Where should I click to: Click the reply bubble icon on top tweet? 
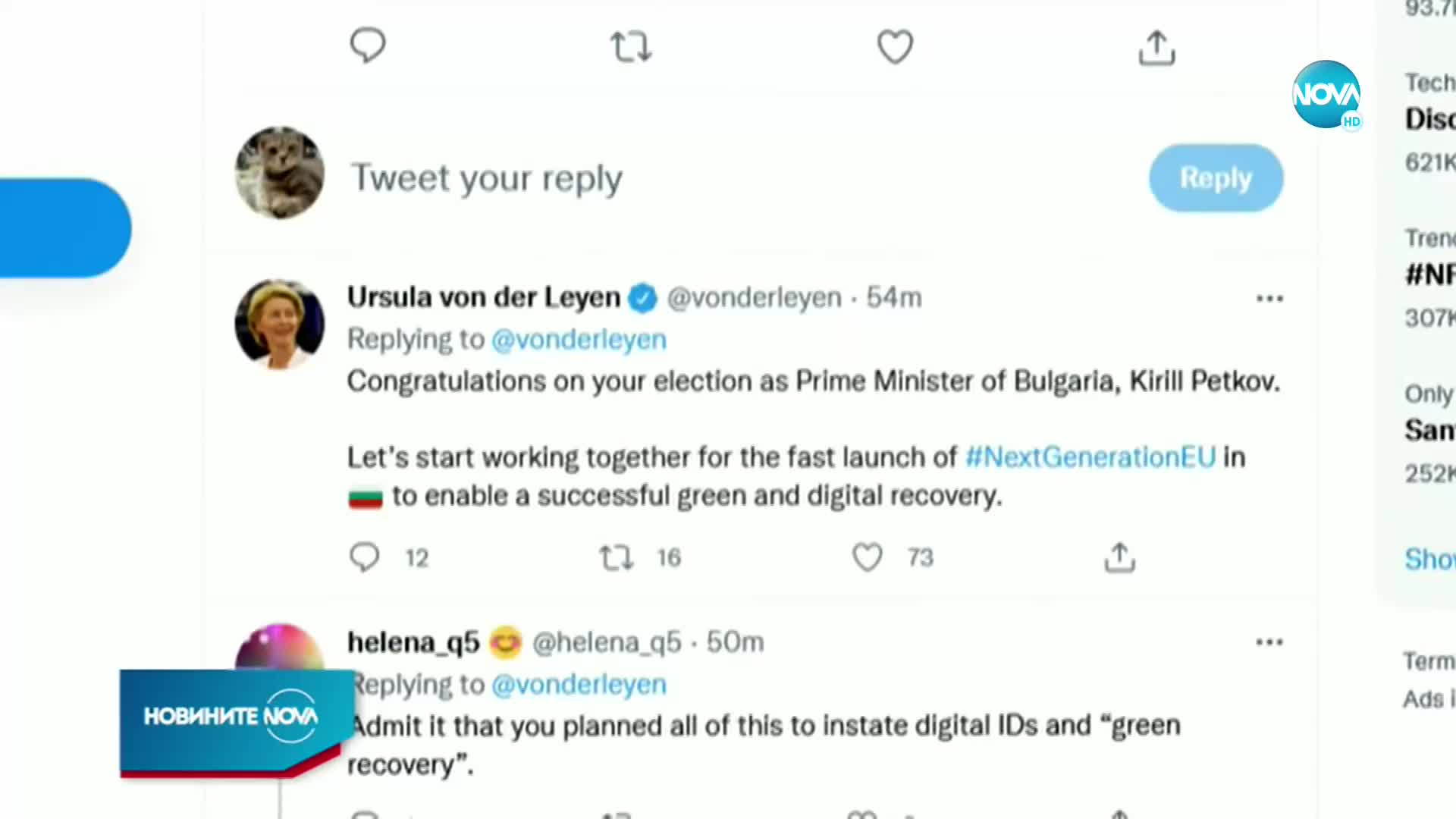tap(368, 45)
